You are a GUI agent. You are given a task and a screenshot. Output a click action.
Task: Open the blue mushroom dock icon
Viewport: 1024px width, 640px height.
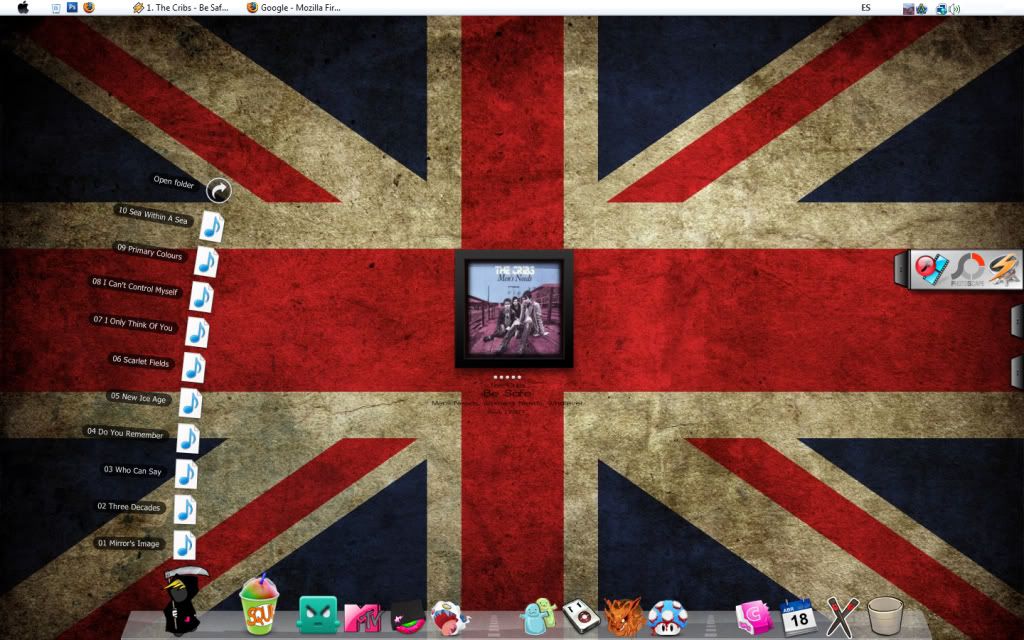(667, 617)
